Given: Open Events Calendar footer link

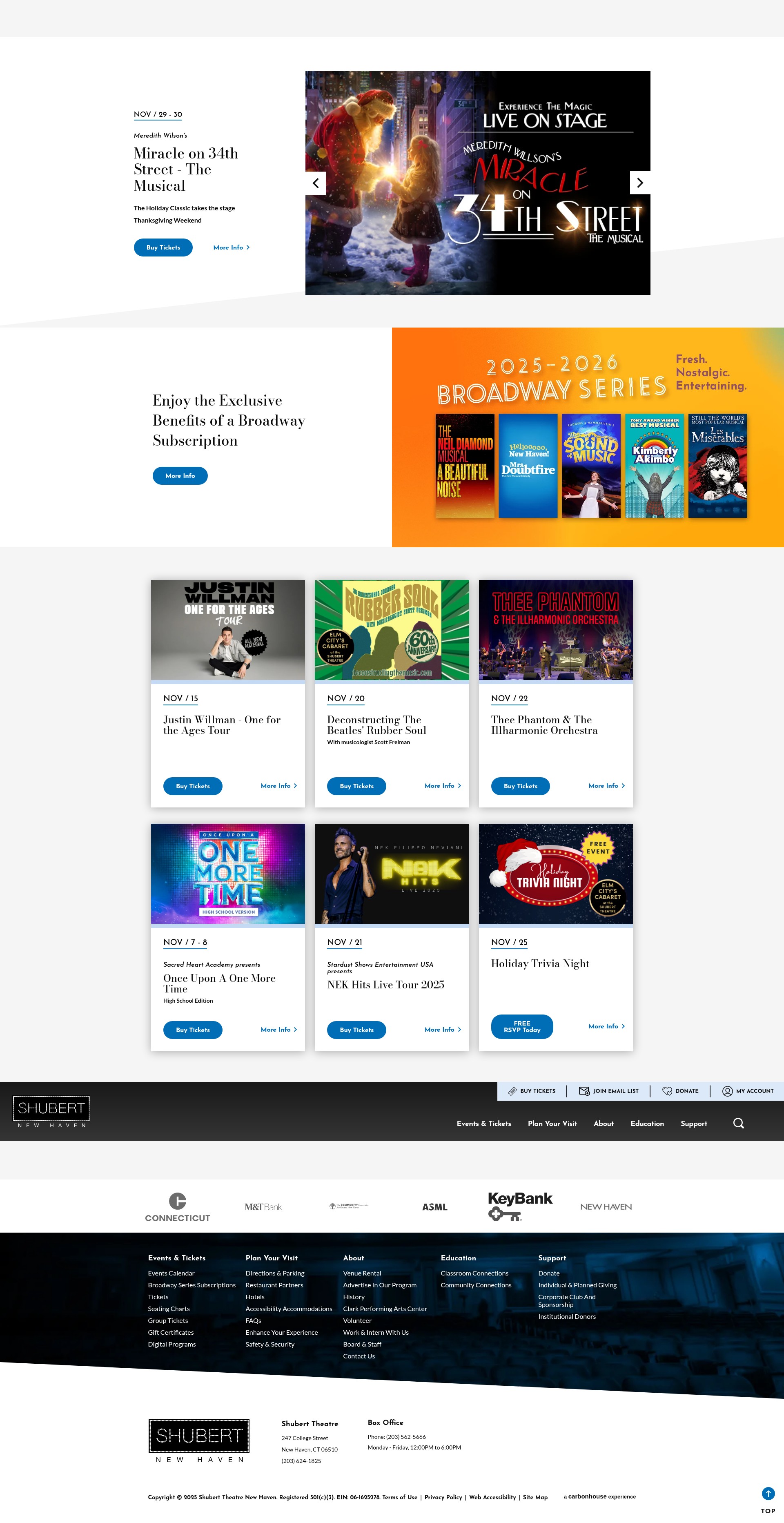Looking at the screenshot, I should click(171, 1273).
